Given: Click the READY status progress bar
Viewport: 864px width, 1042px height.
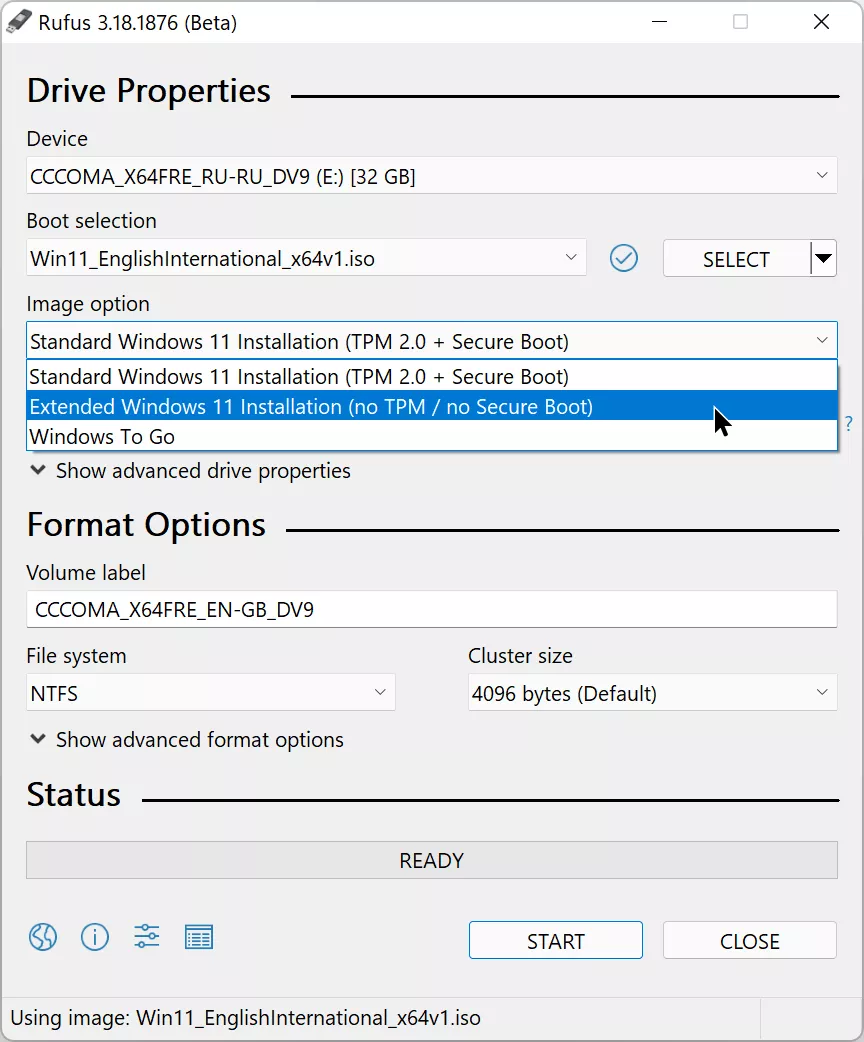Looking at the screenshot, I should (x=432, y=860).
